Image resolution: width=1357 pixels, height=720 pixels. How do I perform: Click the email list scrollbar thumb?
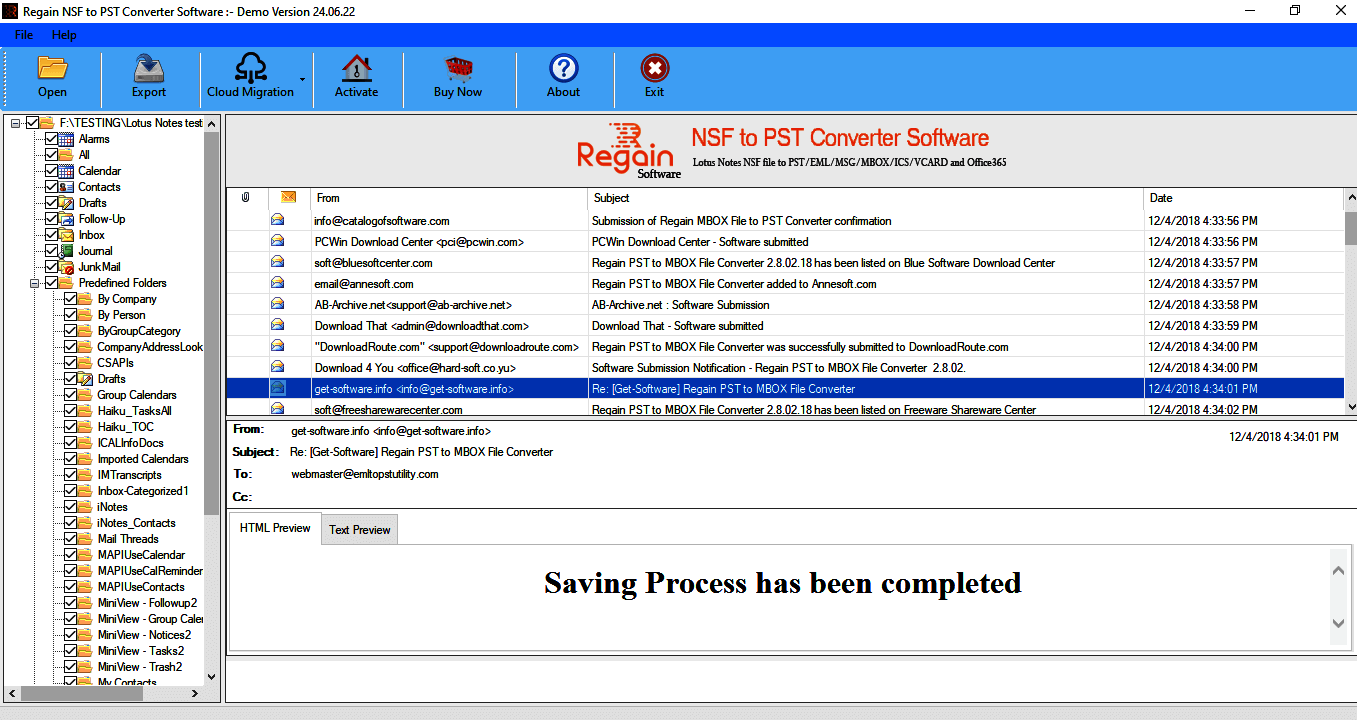pyautogui.click(x=1351, y=228)
